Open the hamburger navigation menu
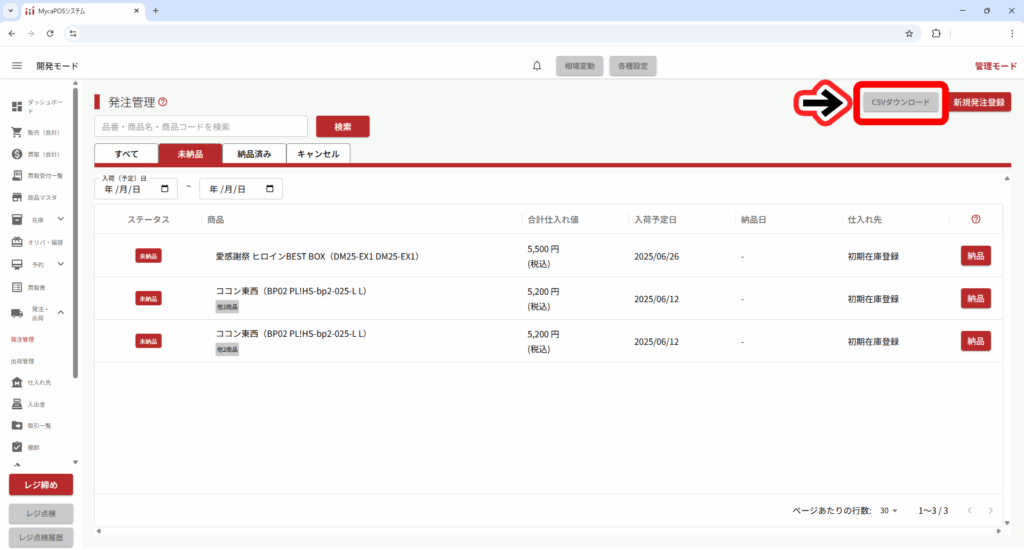The height and width of the screenshot is (550, 1024). click(17, 66)
